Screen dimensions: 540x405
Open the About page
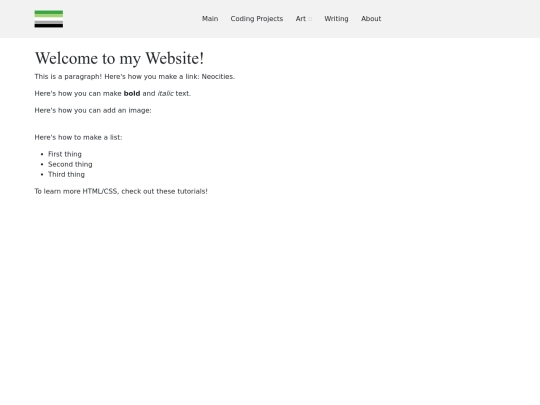[x=371, y=19]
